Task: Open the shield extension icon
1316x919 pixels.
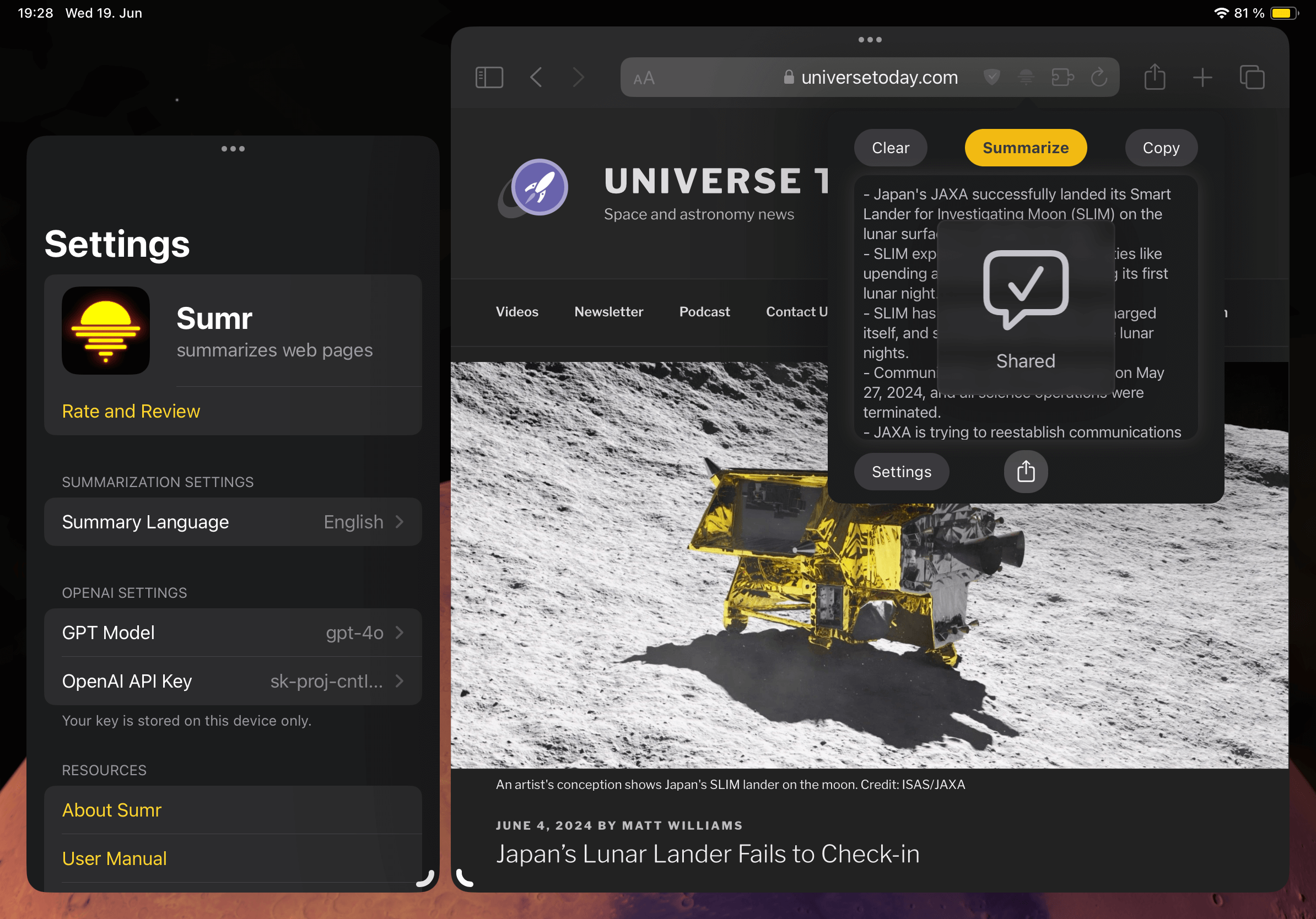Action: click(x=991, y=77)
